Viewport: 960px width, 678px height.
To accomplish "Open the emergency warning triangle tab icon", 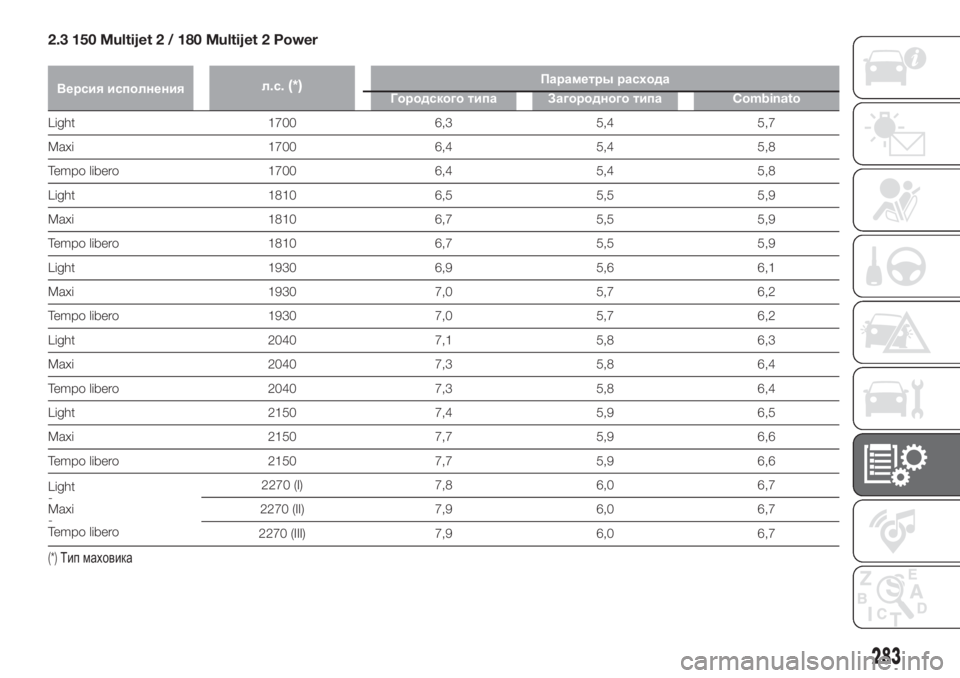I will pos(907,332).
